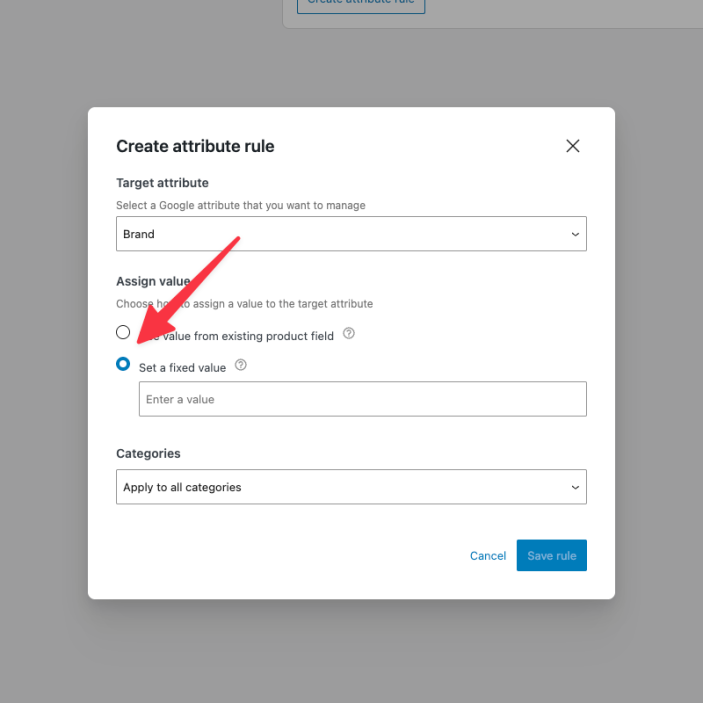Click the chevron arrow in the Brand selector
The height and width of the screenshot is (703, 703).
(x=575, y=234)
